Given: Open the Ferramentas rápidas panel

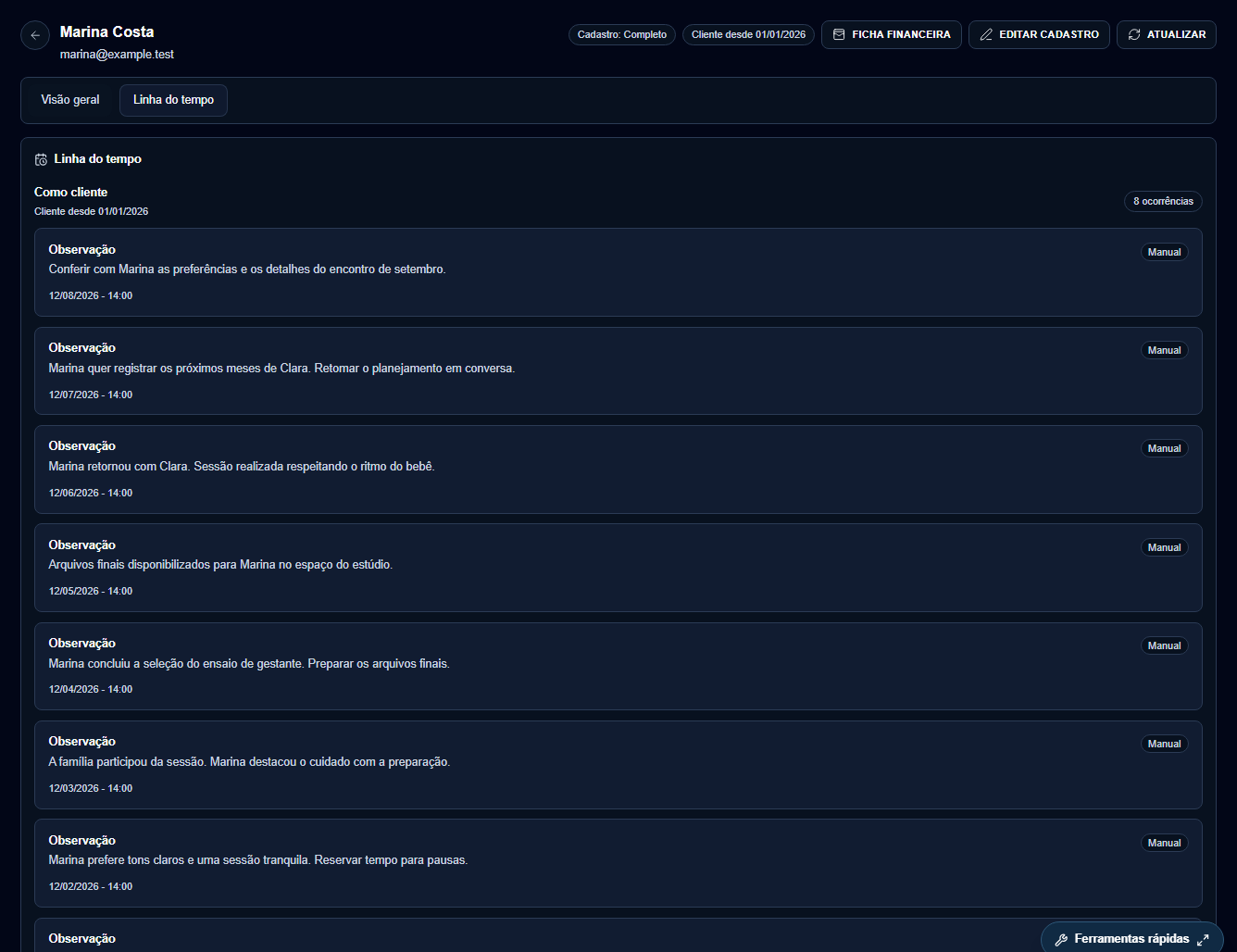Looking at the screenshot, I should (1131, 938).
